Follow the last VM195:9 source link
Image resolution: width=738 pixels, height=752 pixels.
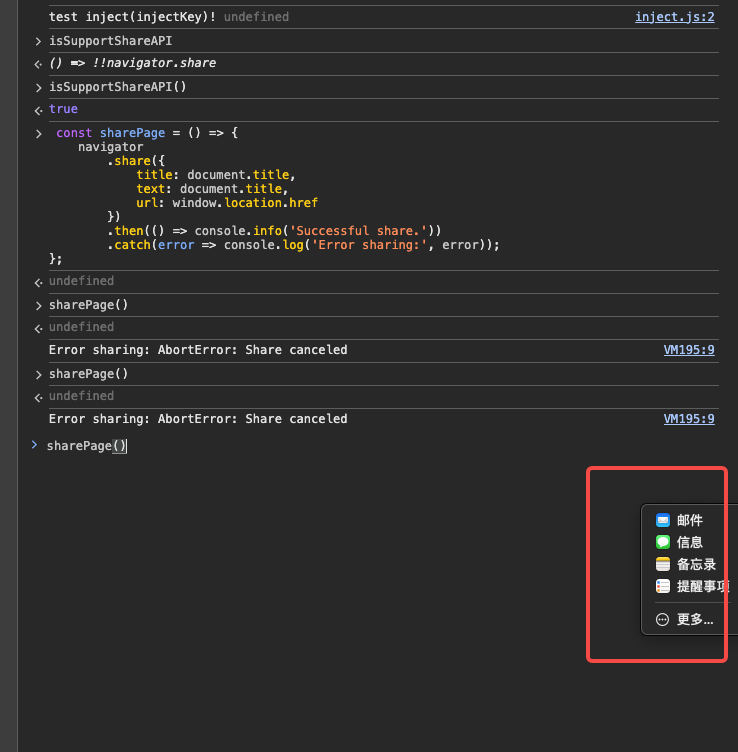(689, 419)
